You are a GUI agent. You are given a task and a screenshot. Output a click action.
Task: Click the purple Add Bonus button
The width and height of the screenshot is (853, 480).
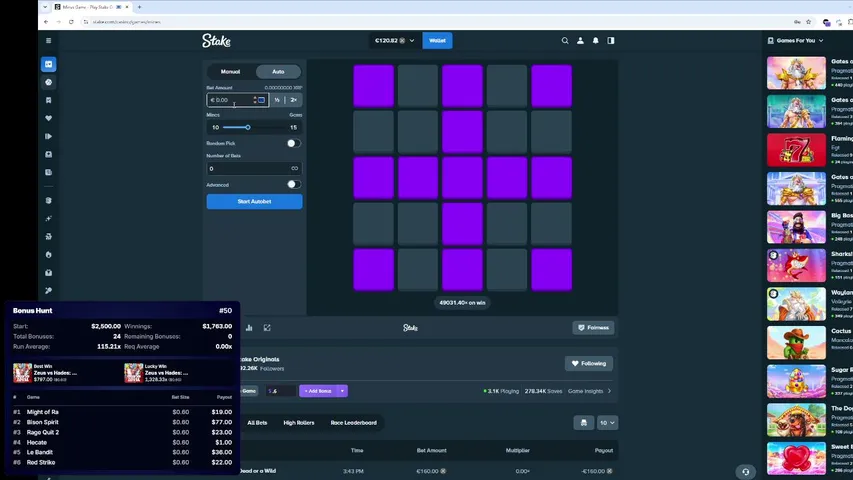[318, 391]
